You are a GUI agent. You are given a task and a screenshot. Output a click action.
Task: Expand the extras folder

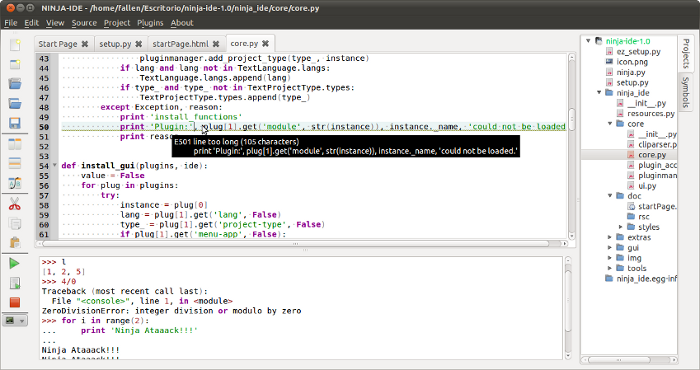pos(610,237)
